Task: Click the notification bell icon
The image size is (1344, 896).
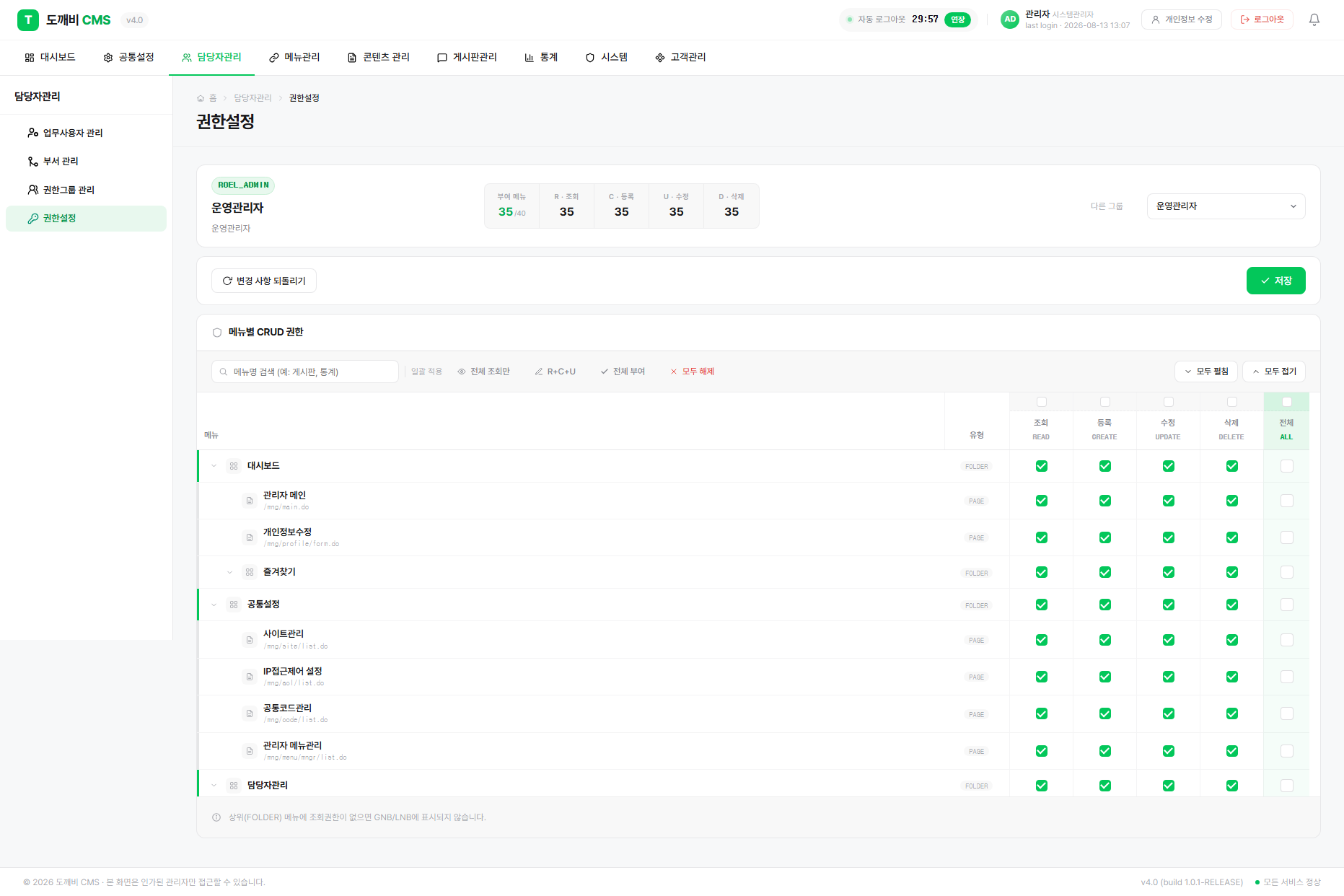Action: tap(1314, 19)
